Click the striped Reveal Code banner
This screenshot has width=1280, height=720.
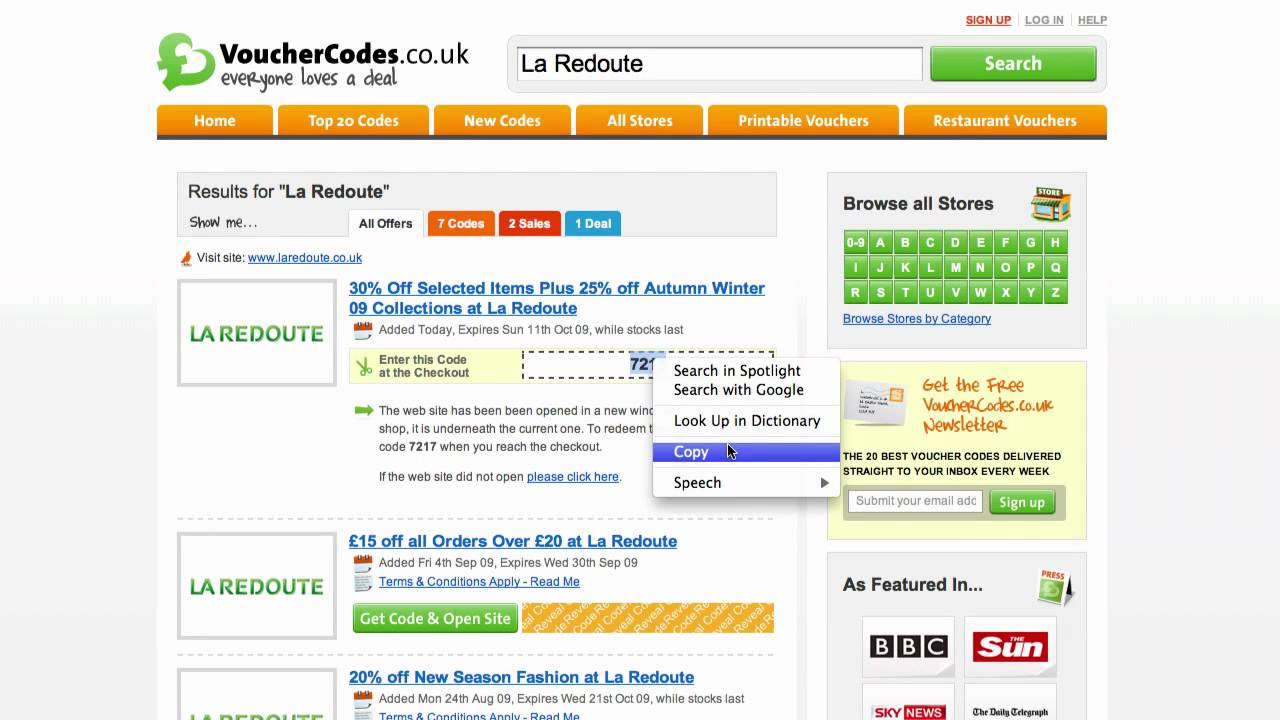(648, 618)
